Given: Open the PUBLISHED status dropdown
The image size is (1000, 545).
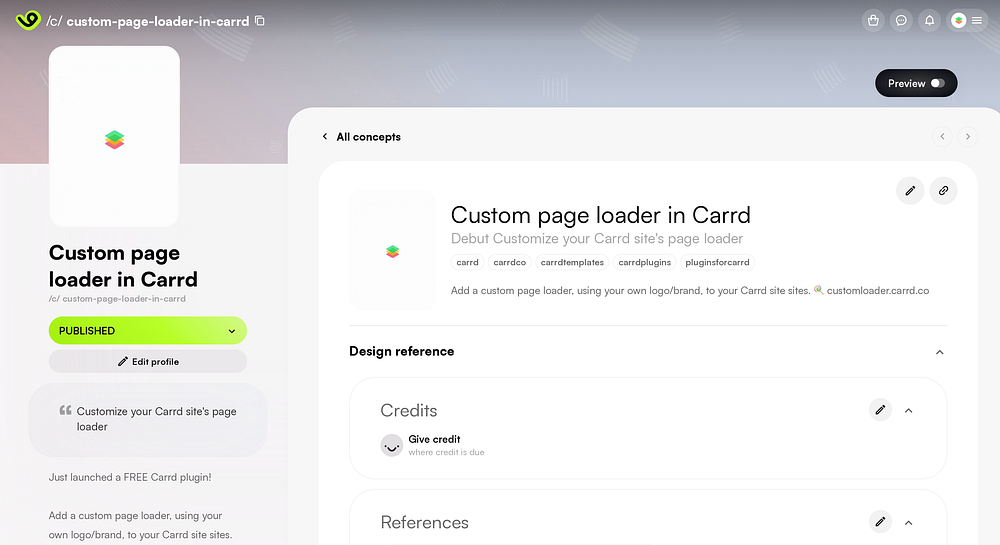Looking at the screenshot, I should click(148, 331).
